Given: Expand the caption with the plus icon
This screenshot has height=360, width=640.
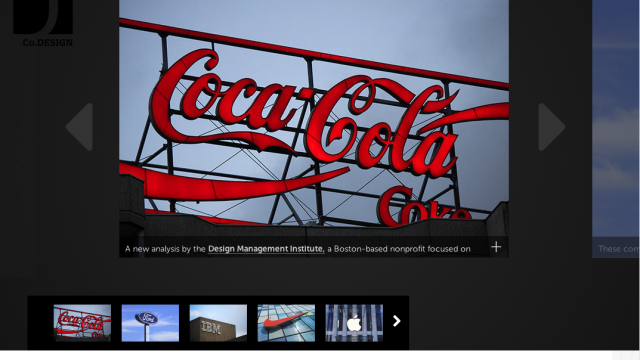Looking at the screenshot, I should (496, 247).
